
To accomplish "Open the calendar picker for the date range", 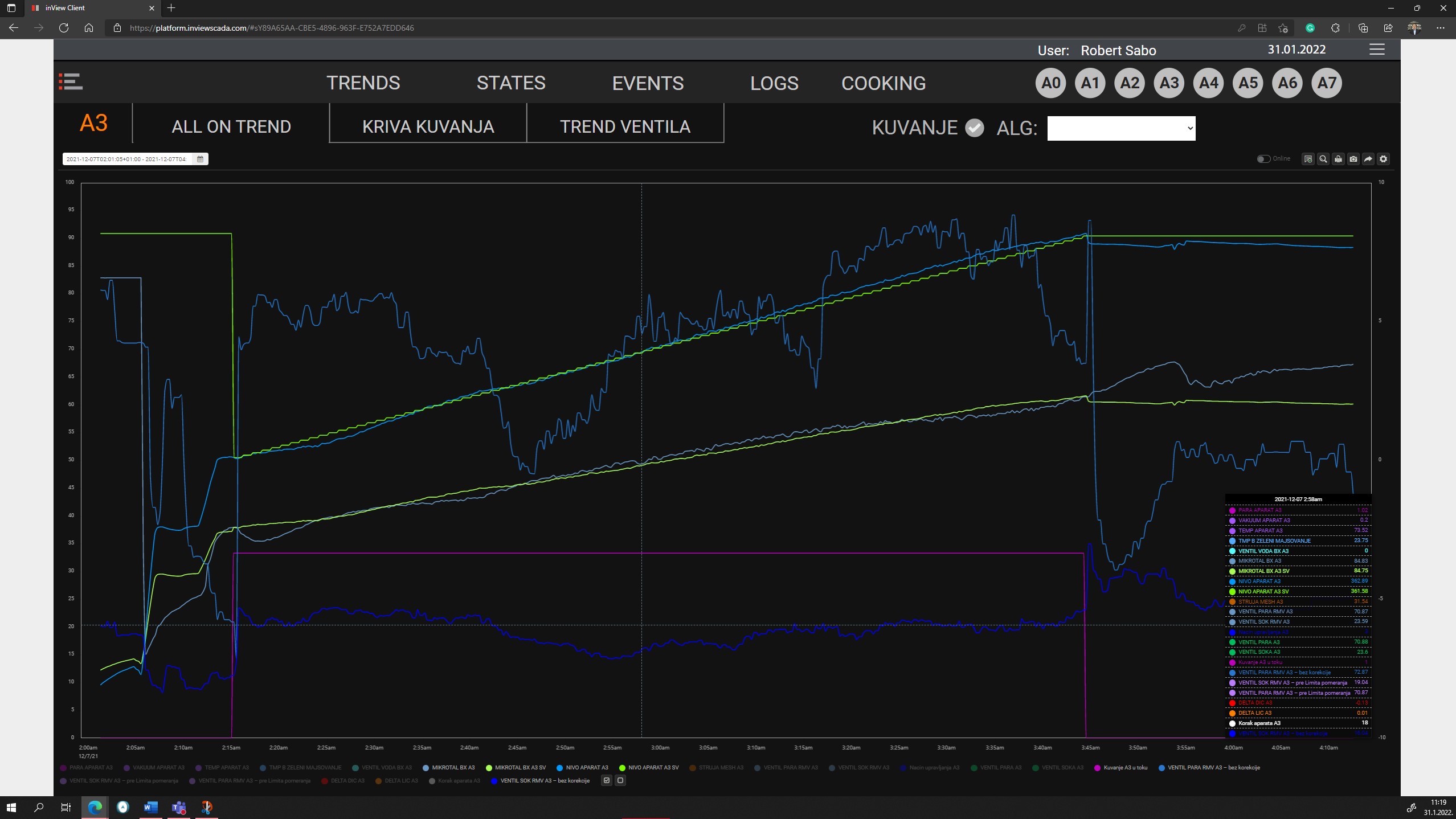I will coord(200,159).
